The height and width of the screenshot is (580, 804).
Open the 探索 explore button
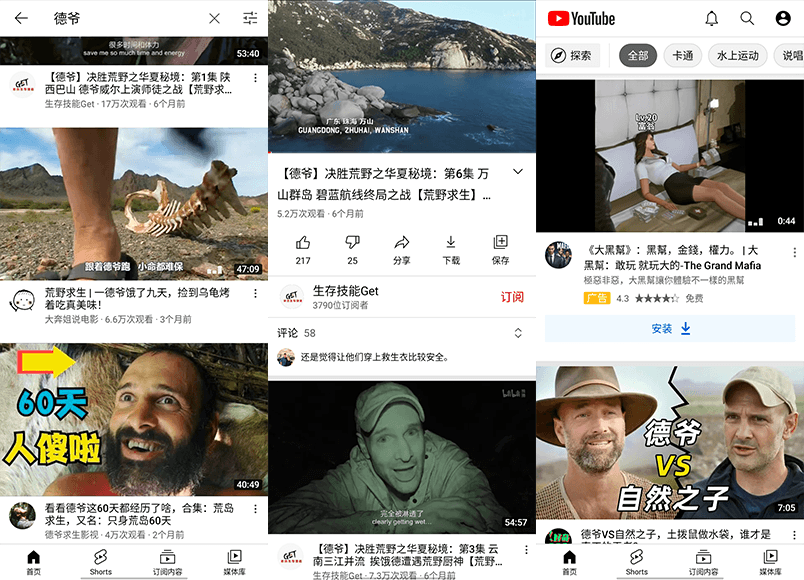(572, 55)
